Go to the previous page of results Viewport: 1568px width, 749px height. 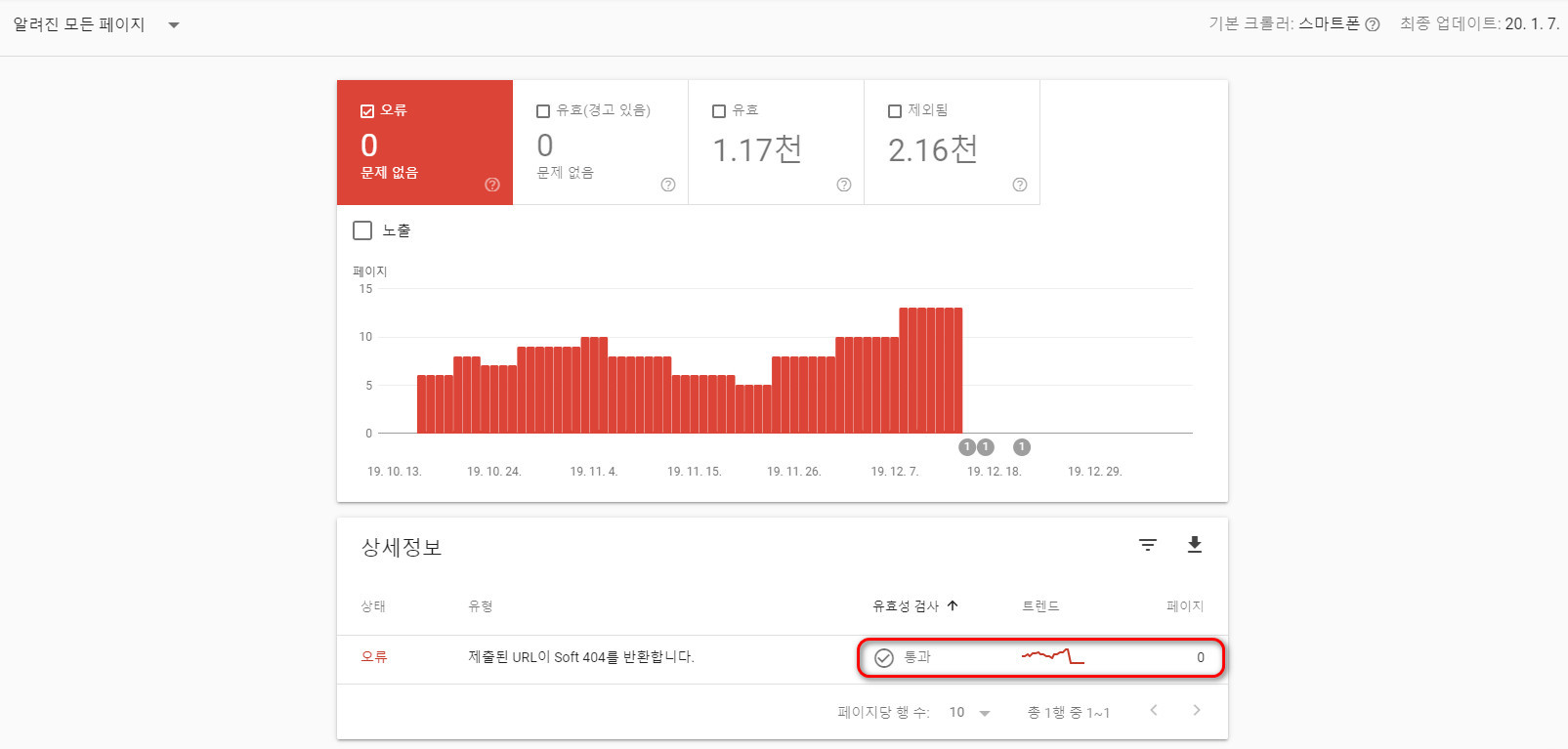pos(1154,710)
